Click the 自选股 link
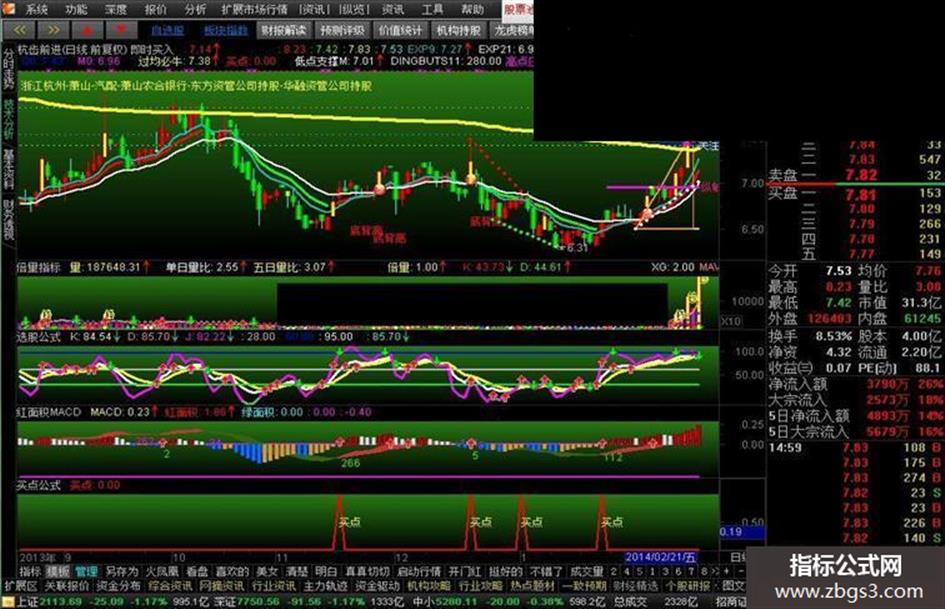Viewport: 945px width, 609px height. coord(168,30)
